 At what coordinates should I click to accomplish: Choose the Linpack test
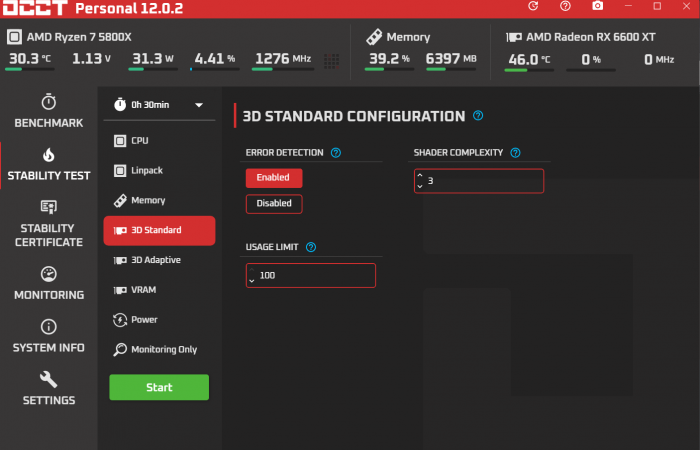pyautogui.click(x=159, y=171)
